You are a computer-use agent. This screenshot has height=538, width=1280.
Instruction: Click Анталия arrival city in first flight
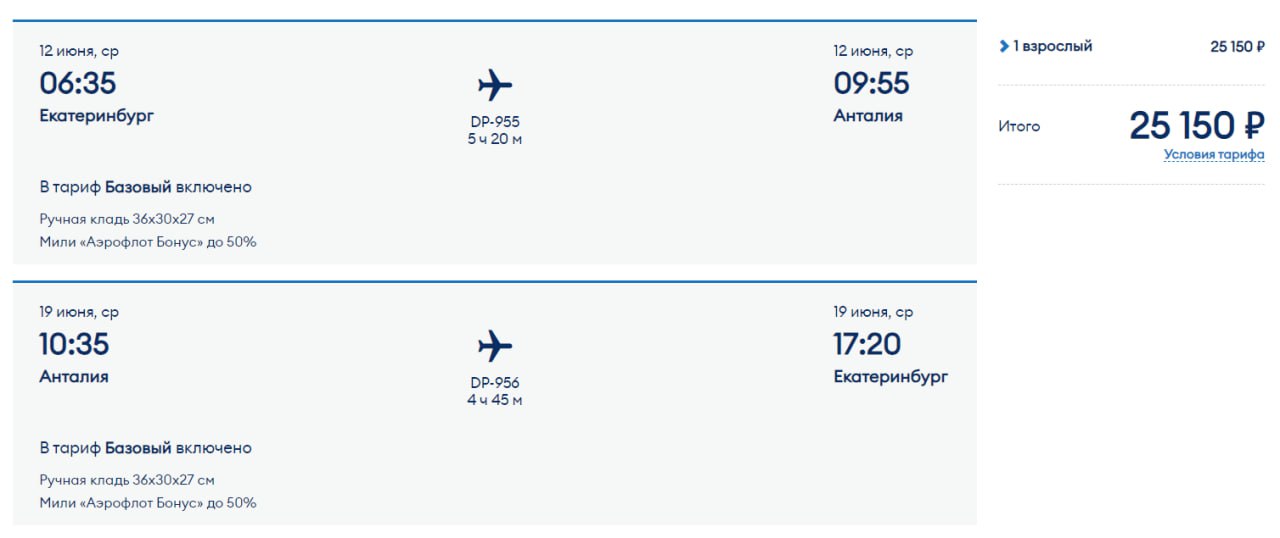[x=868, y=116]
